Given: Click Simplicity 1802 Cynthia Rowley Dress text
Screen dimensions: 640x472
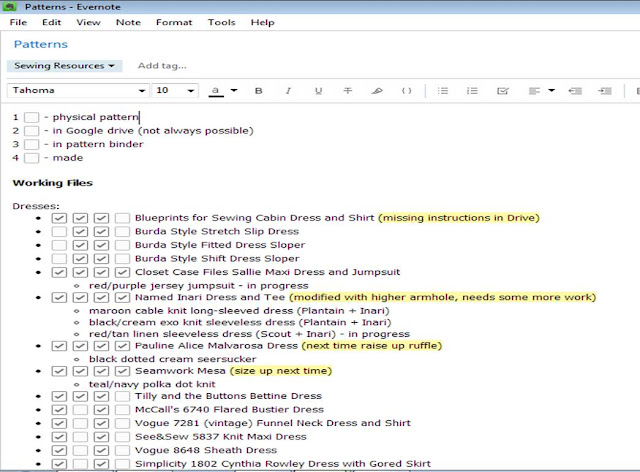Looking at the screenshot, I should coord(283,464).
